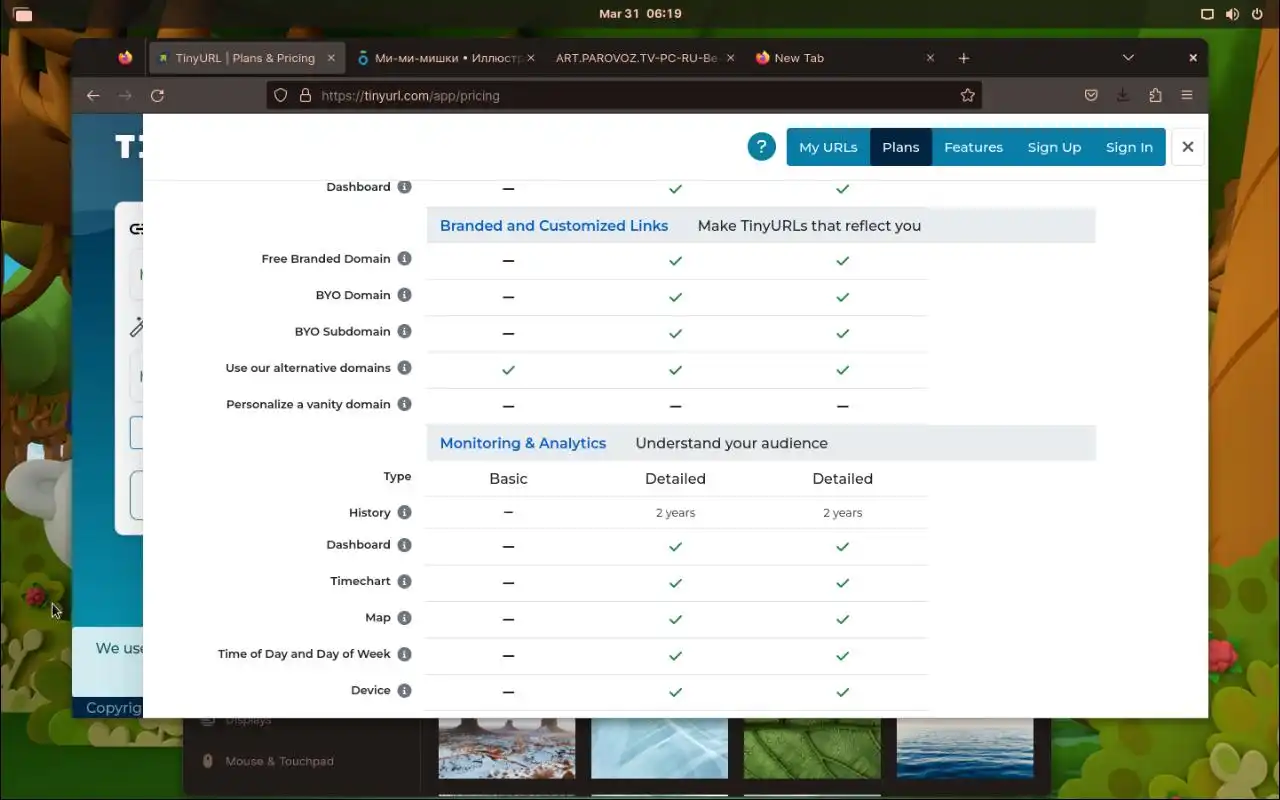Open My URLs in the TinyURL navigation
This screenshot has width=1280, height=800.
click(828, 147)
